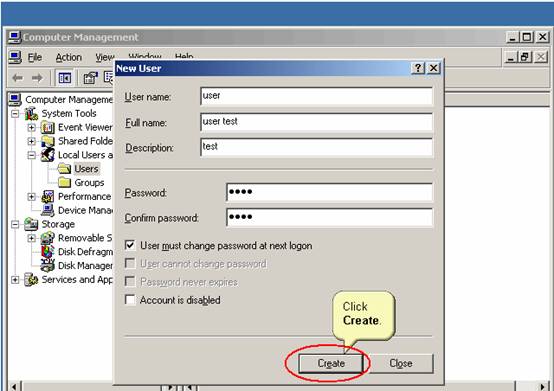Click the Computer Management title bar icon
This screenshot has height=391, width=554.
[14, 37]
